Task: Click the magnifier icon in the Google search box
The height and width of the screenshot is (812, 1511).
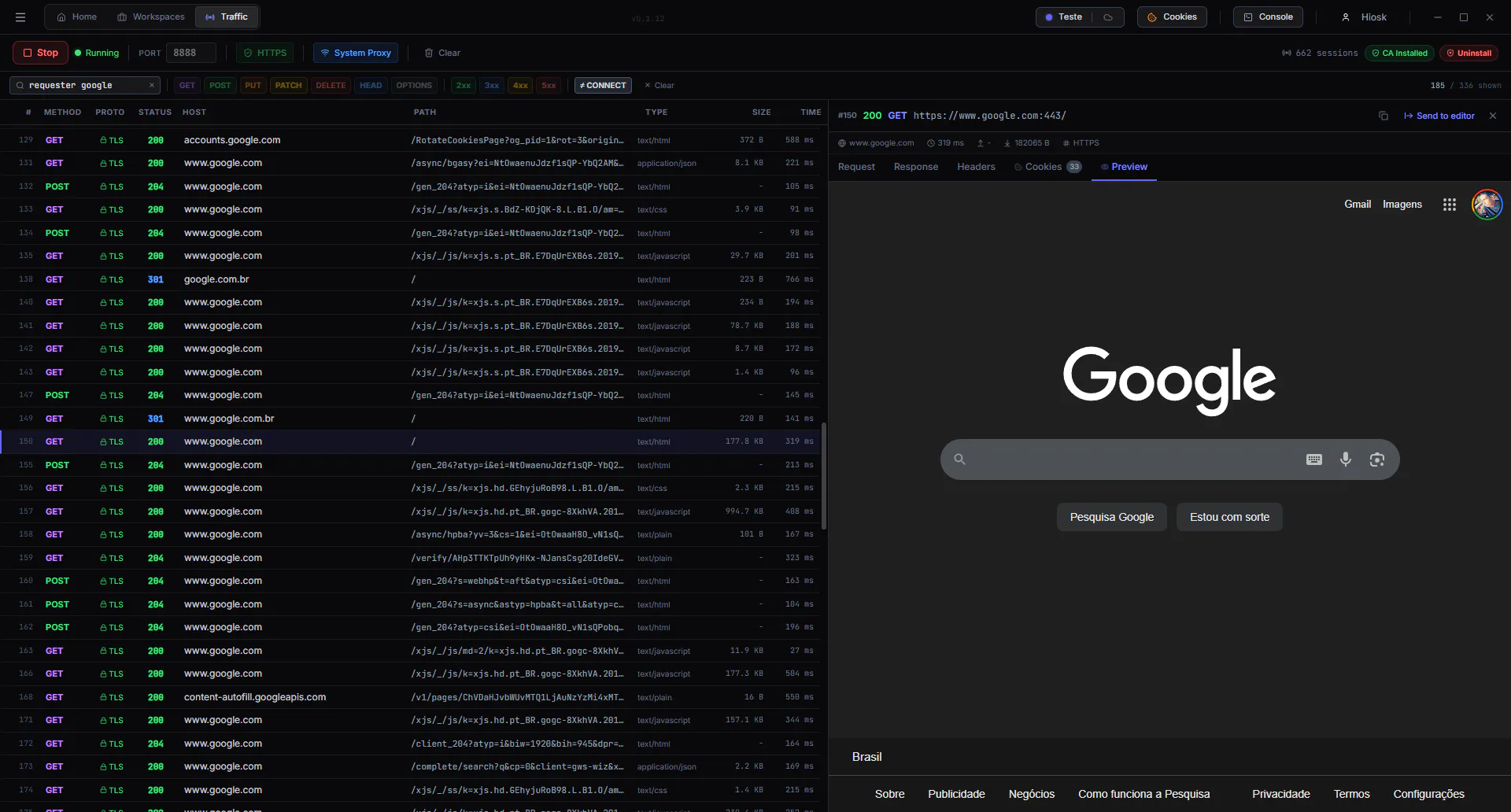Action: coord(959,460)
